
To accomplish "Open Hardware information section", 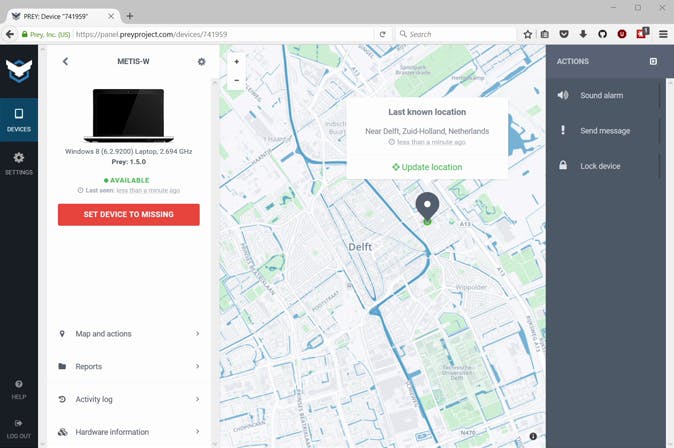I will (x=129, y=432).
